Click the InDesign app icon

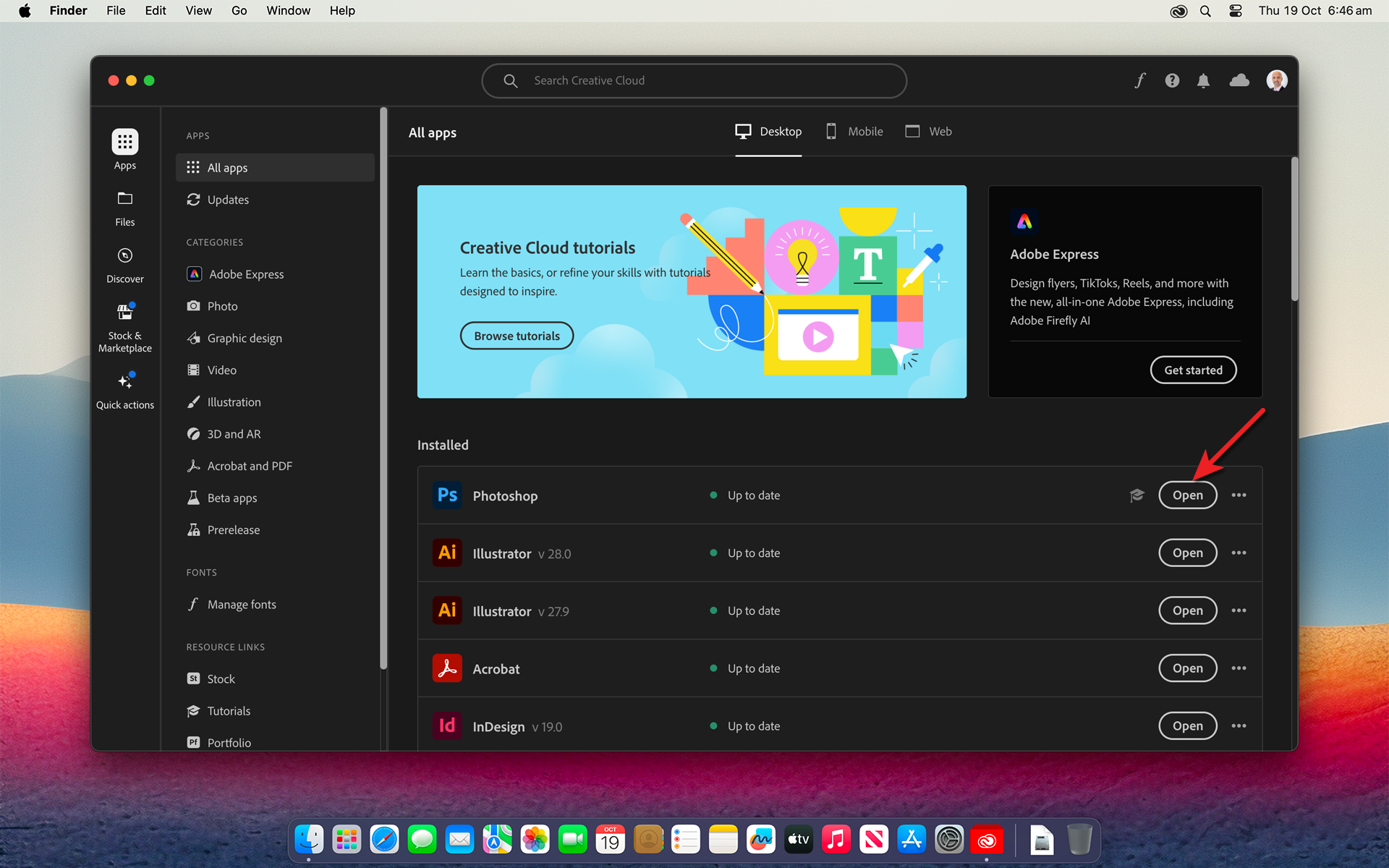click(447, 724)
